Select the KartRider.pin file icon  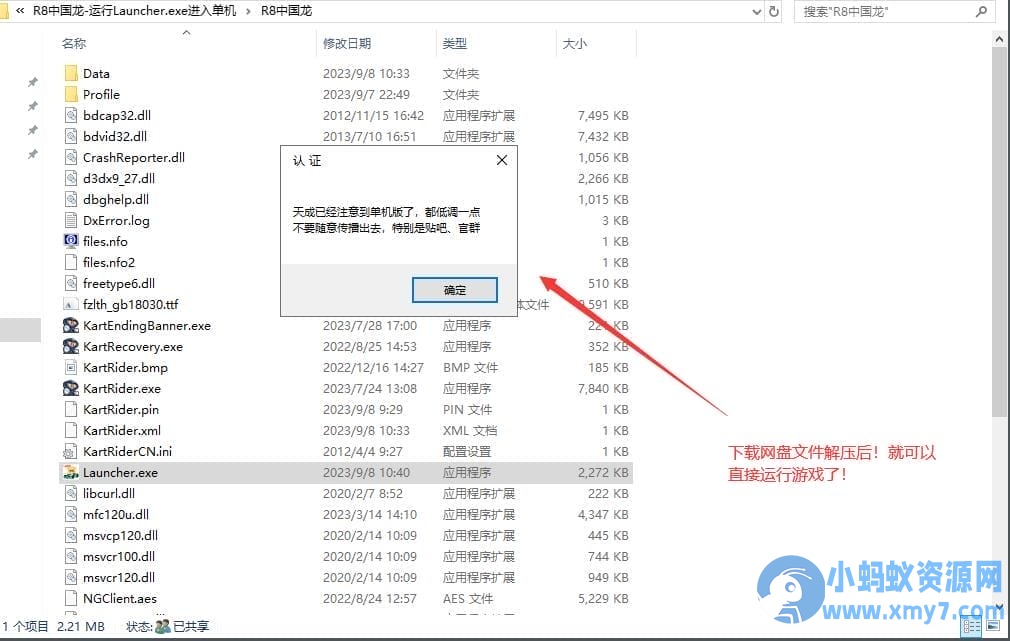click(71, 410)
